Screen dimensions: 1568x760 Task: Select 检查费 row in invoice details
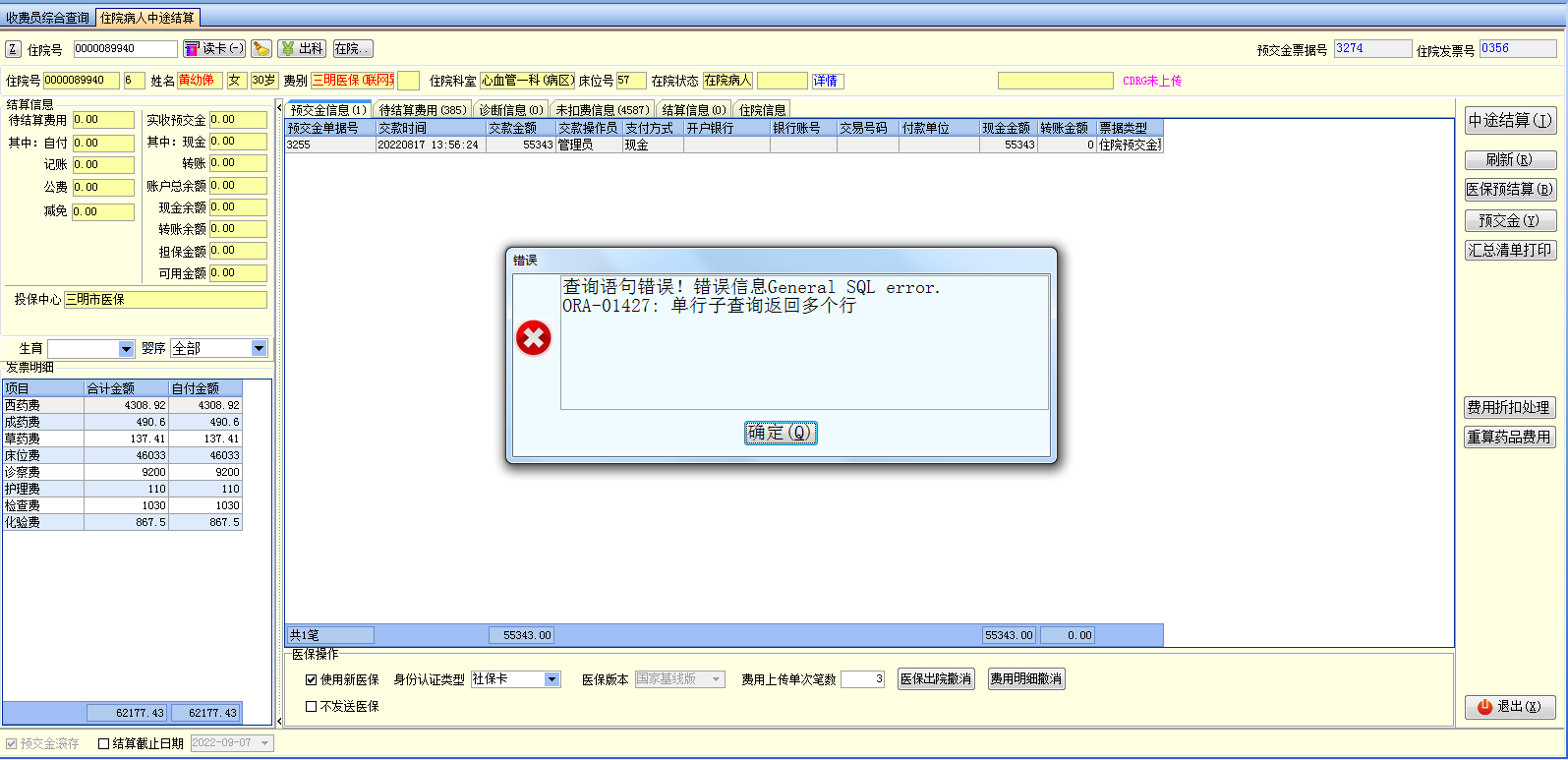122,505
